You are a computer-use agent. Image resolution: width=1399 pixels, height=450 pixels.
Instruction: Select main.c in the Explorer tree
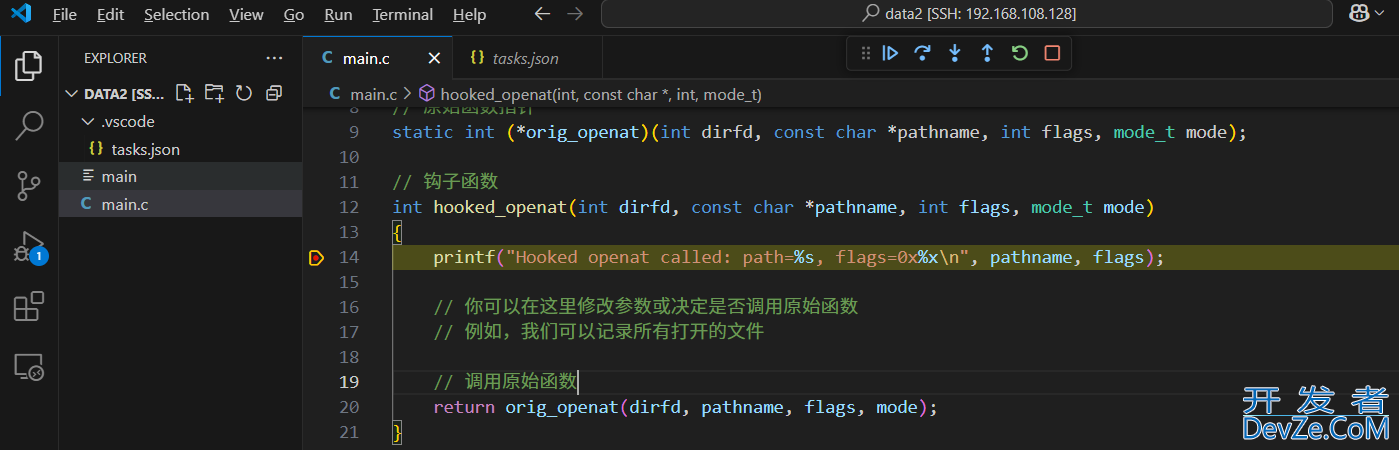[180, 204]
